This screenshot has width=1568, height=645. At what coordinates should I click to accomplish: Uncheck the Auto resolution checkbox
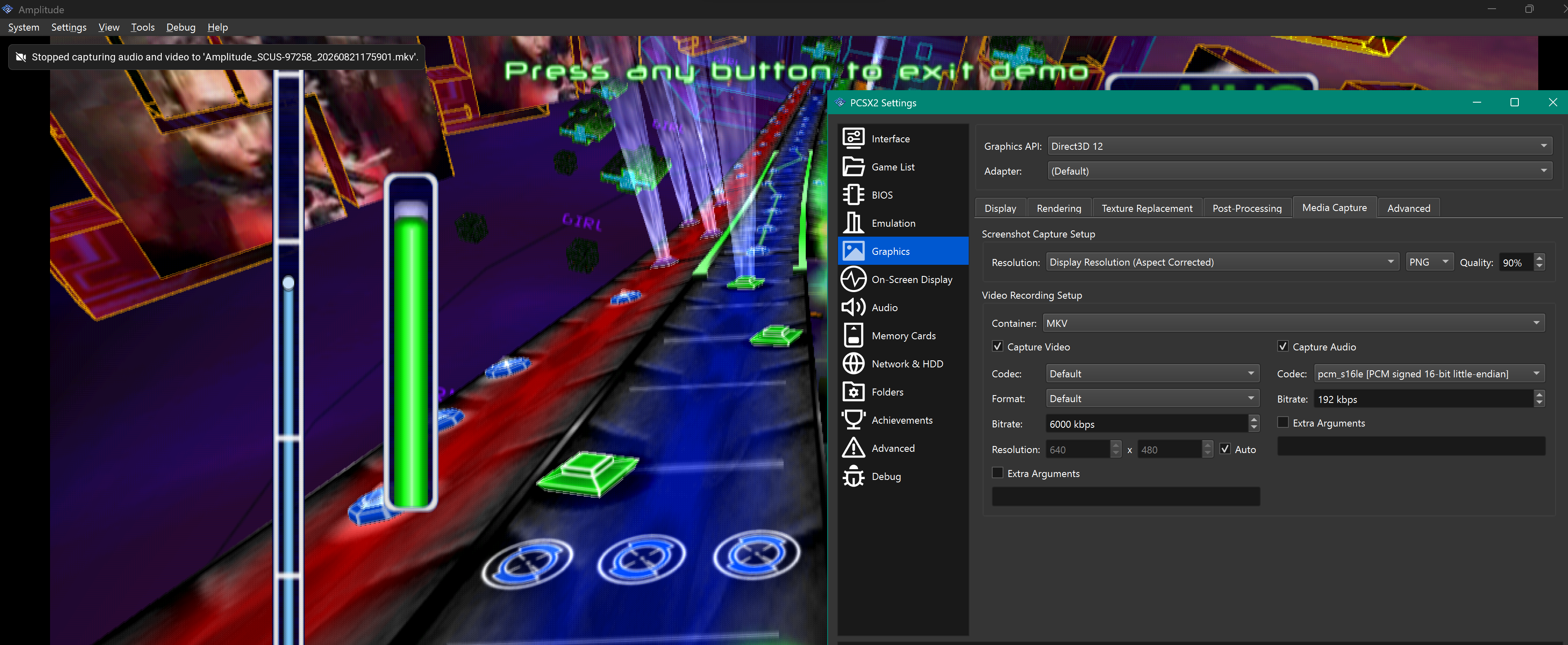coord(1225,449)
